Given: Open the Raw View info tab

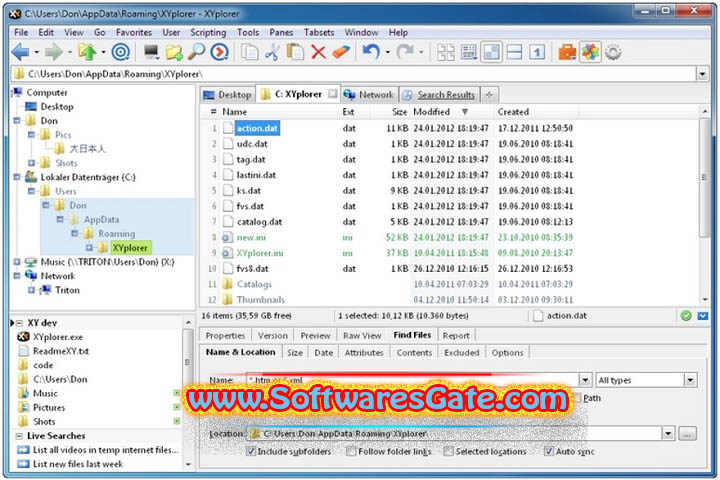Looking at the screenshot, I should [x=362, y=336].
